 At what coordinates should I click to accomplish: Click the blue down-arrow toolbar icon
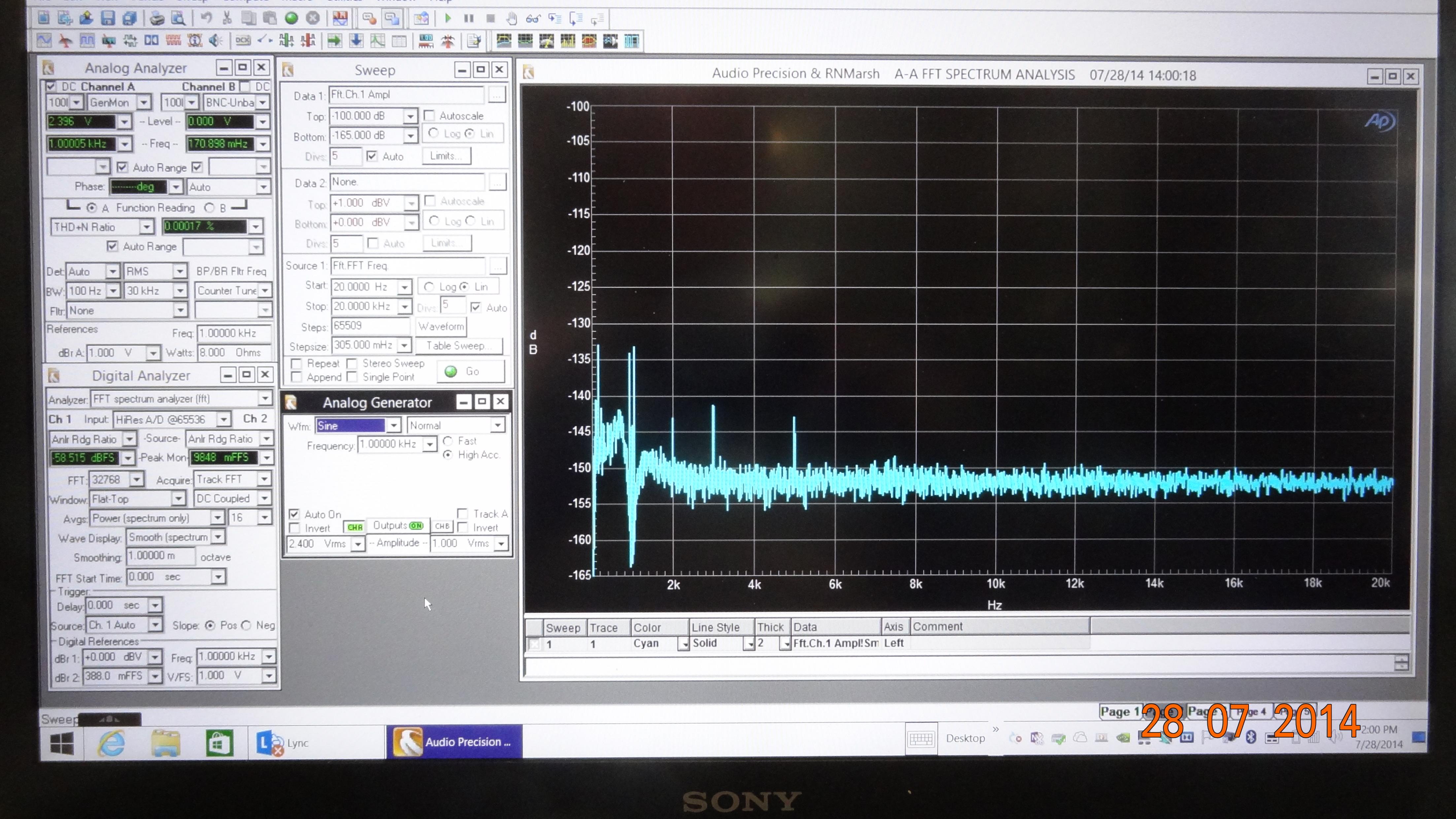click(356, 40)
